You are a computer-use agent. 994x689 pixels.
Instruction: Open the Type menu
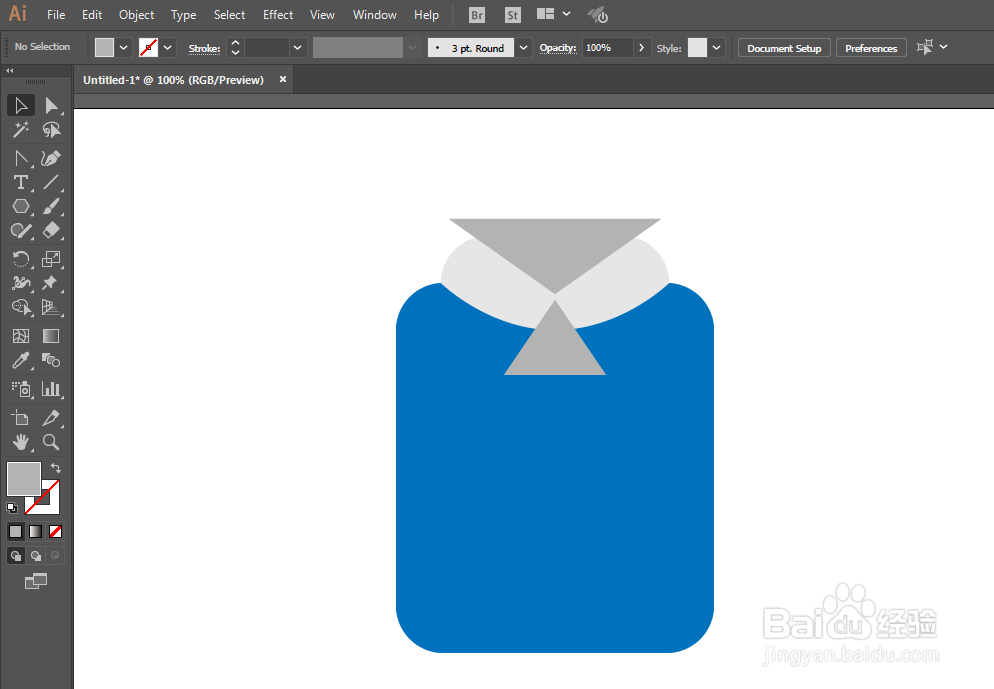[183, 15]
